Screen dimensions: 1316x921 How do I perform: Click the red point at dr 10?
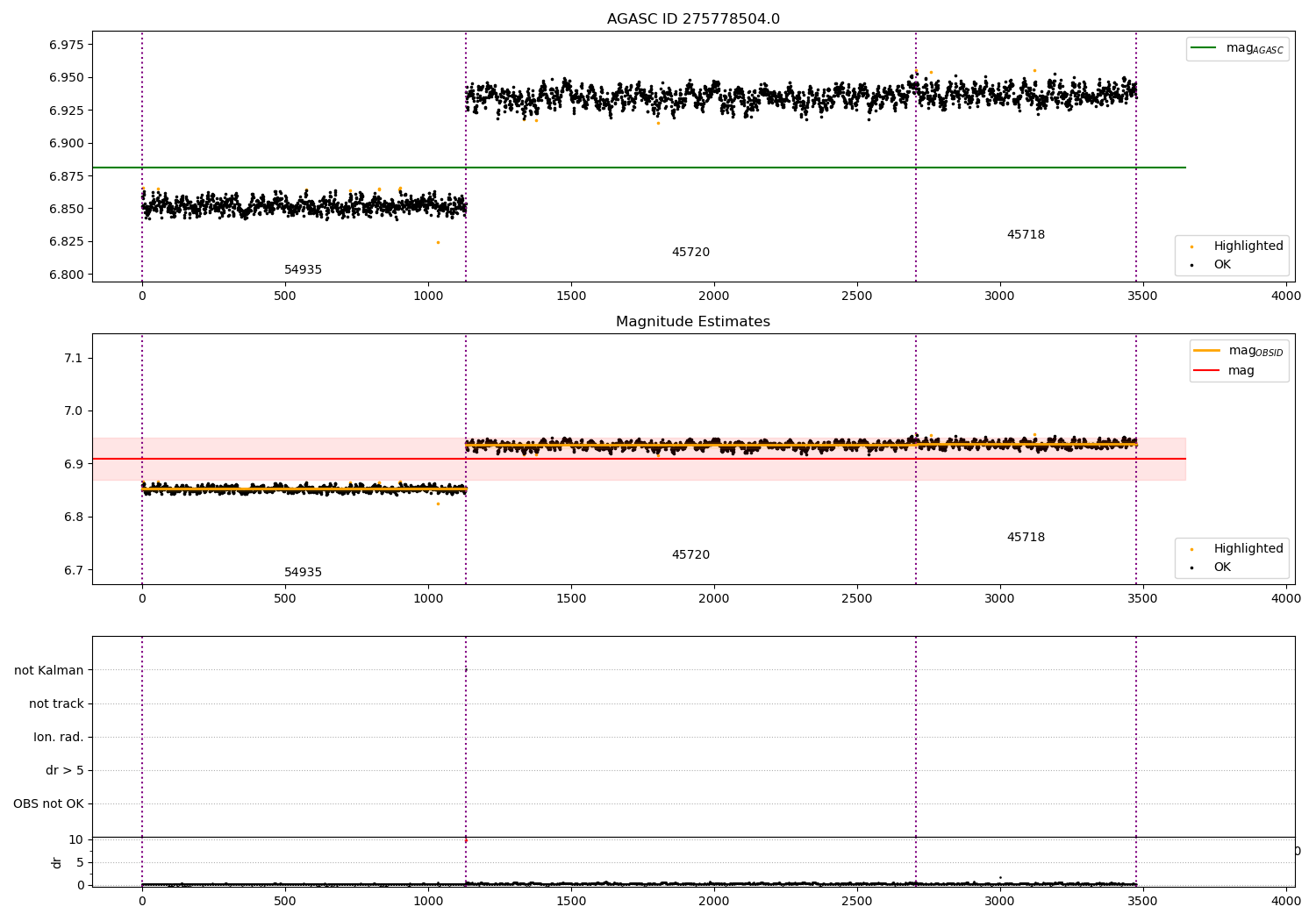(x=466, y=840)
